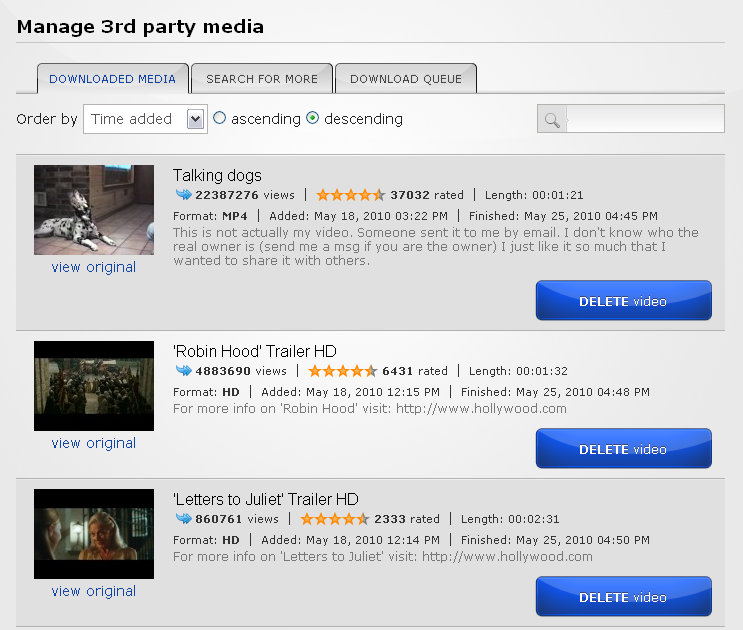Image resolution: width=743 pixels, height=630 pixels.
Task: Click the 'Robin Hood' Trailer HD title
Action: [255, 351]
